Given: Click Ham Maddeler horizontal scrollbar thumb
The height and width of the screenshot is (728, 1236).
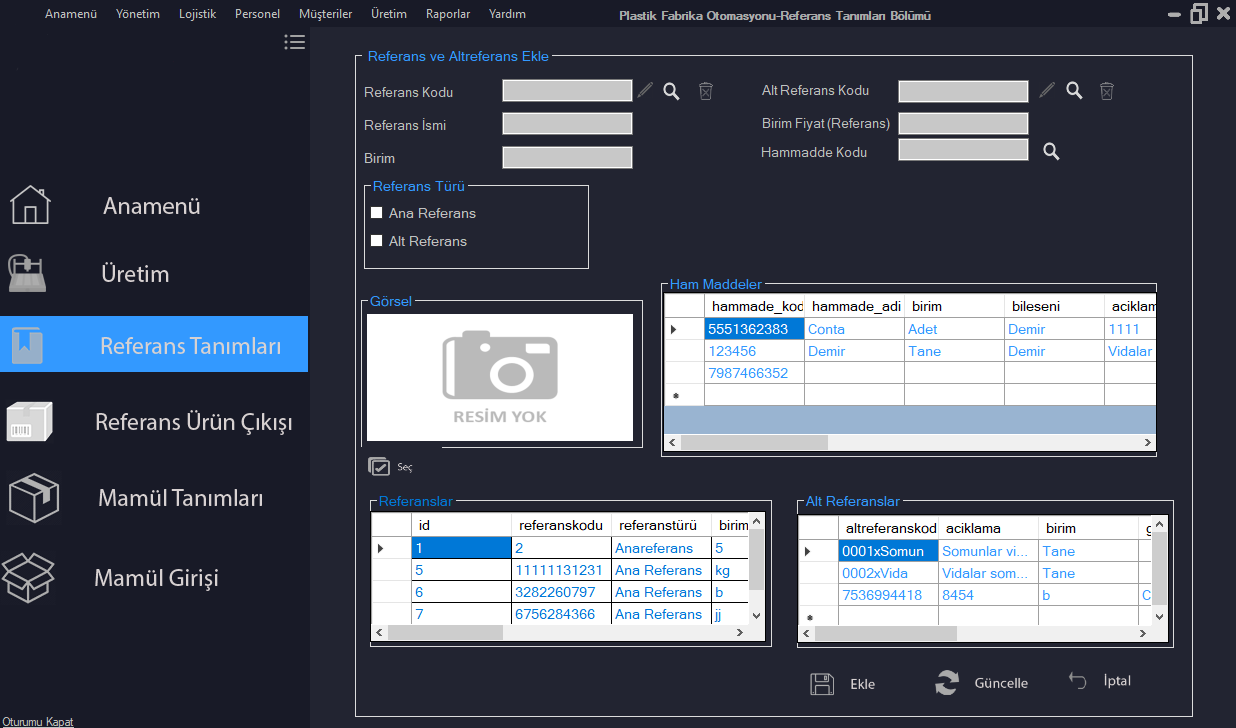Looking at the screenshot, I should [755, 442].
